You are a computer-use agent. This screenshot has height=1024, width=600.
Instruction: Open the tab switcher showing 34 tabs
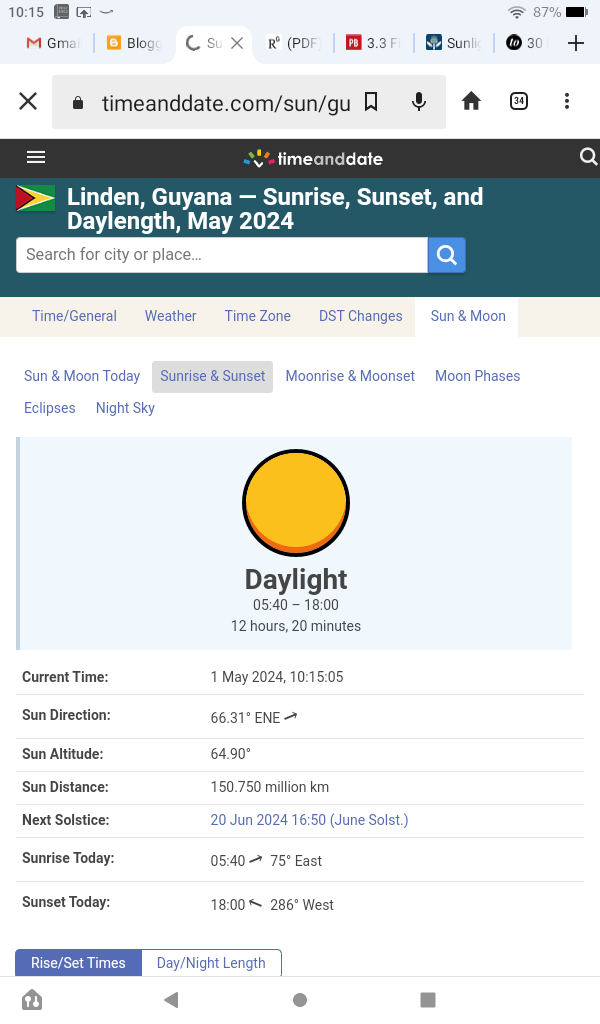click(x=519, y=101)
